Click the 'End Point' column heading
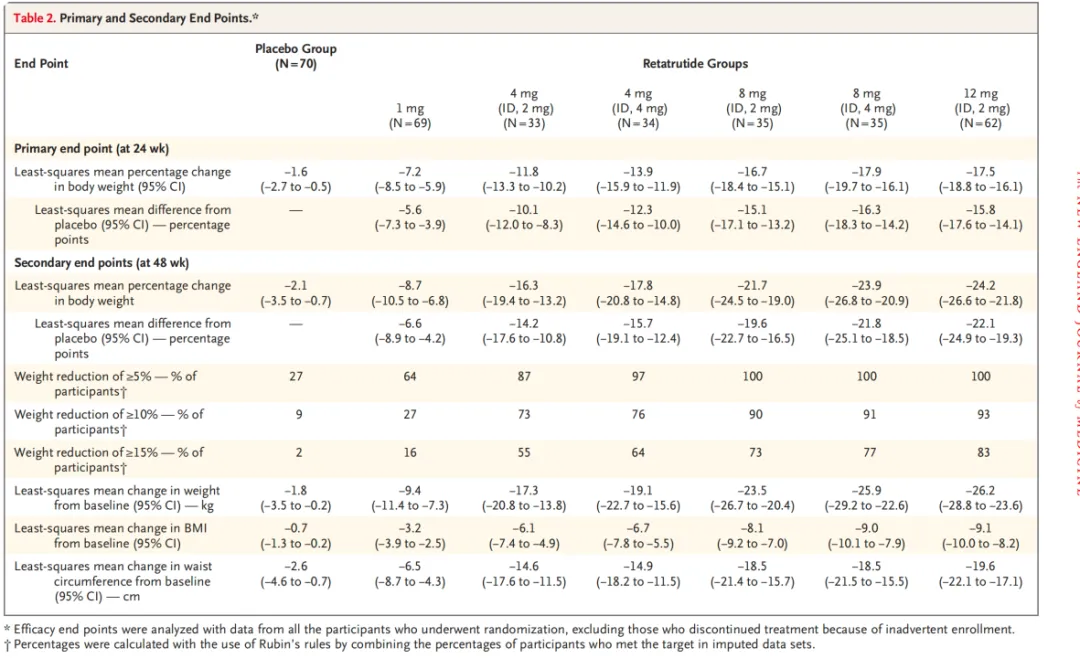The image size is (1080, 658). pyautogui.click(x=41, y=64)
